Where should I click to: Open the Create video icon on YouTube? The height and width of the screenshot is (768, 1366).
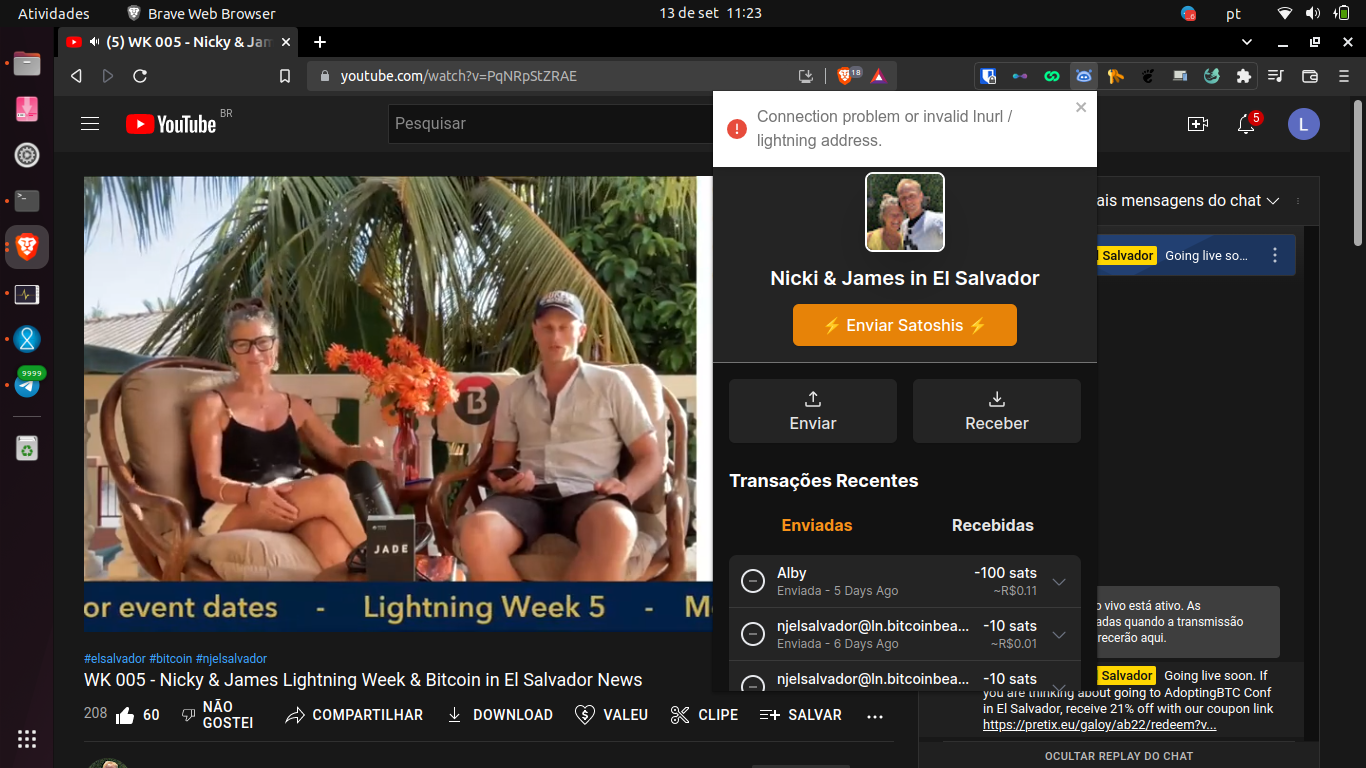coord(1198,123)
